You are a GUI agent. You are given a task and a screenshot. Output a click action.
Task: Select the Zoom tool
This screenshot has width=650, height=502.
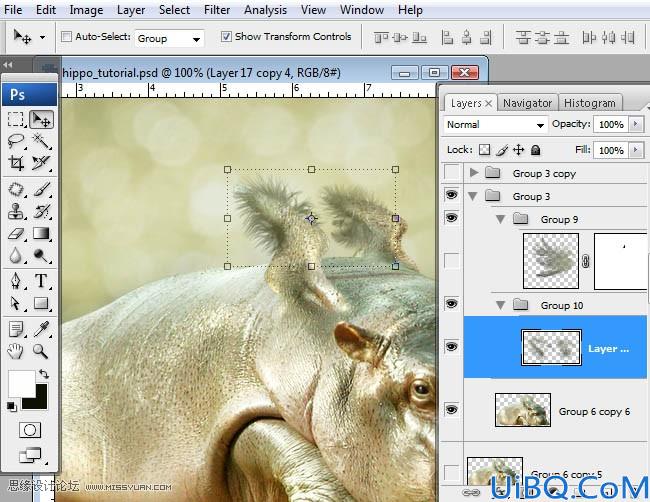tap(41, 352)
